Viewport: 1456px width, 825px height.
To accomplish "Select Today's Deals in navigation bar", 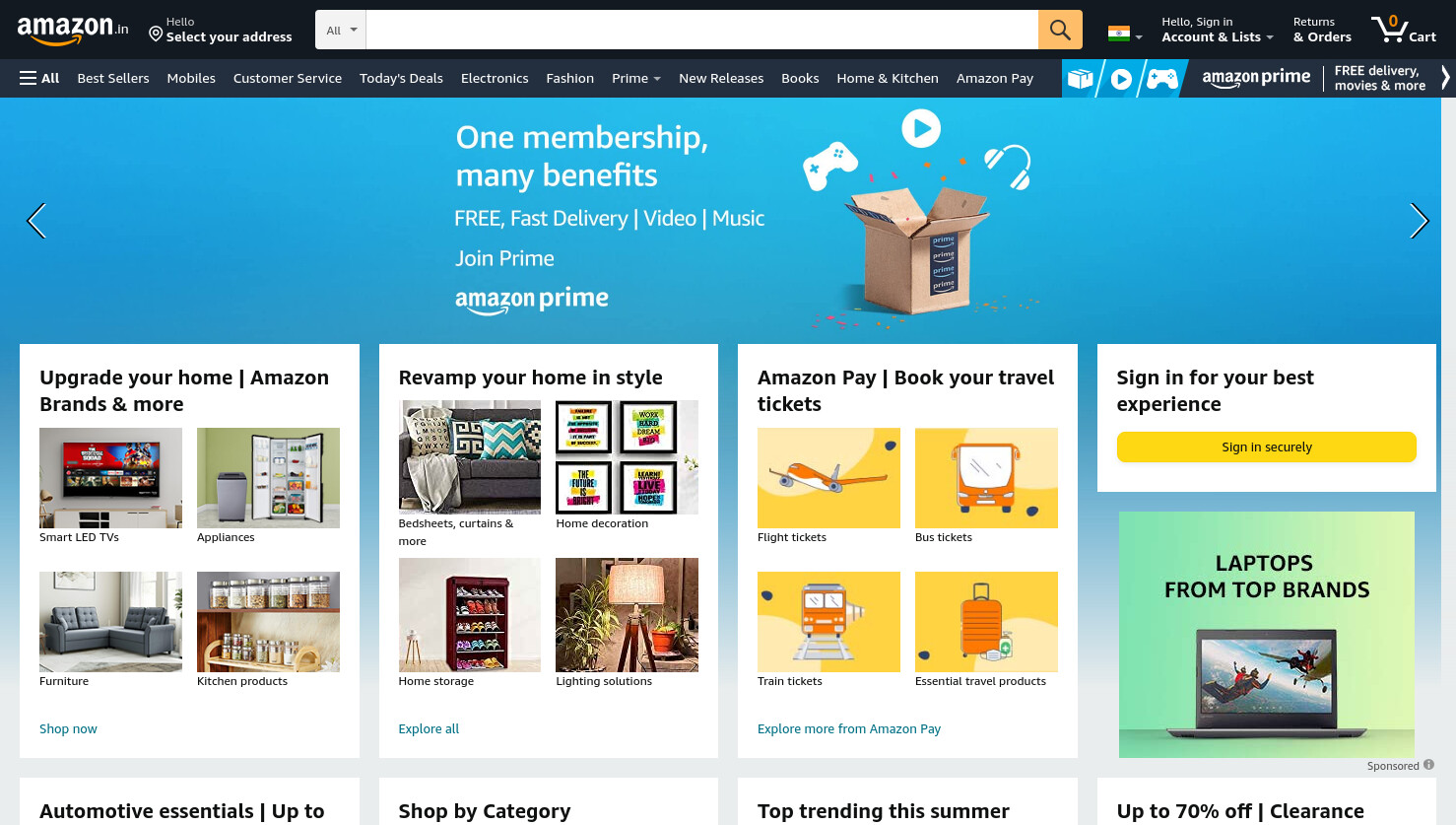I will [401, 78].
